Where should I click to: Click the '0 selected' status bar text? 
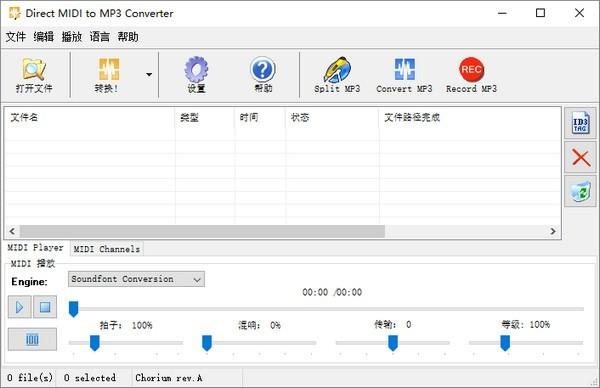pos(90,378)
